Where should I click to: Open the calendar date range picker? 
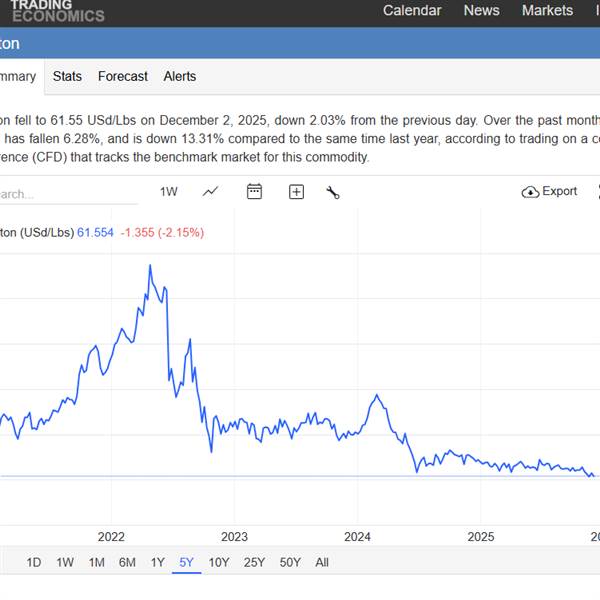(x=254, y=192)
